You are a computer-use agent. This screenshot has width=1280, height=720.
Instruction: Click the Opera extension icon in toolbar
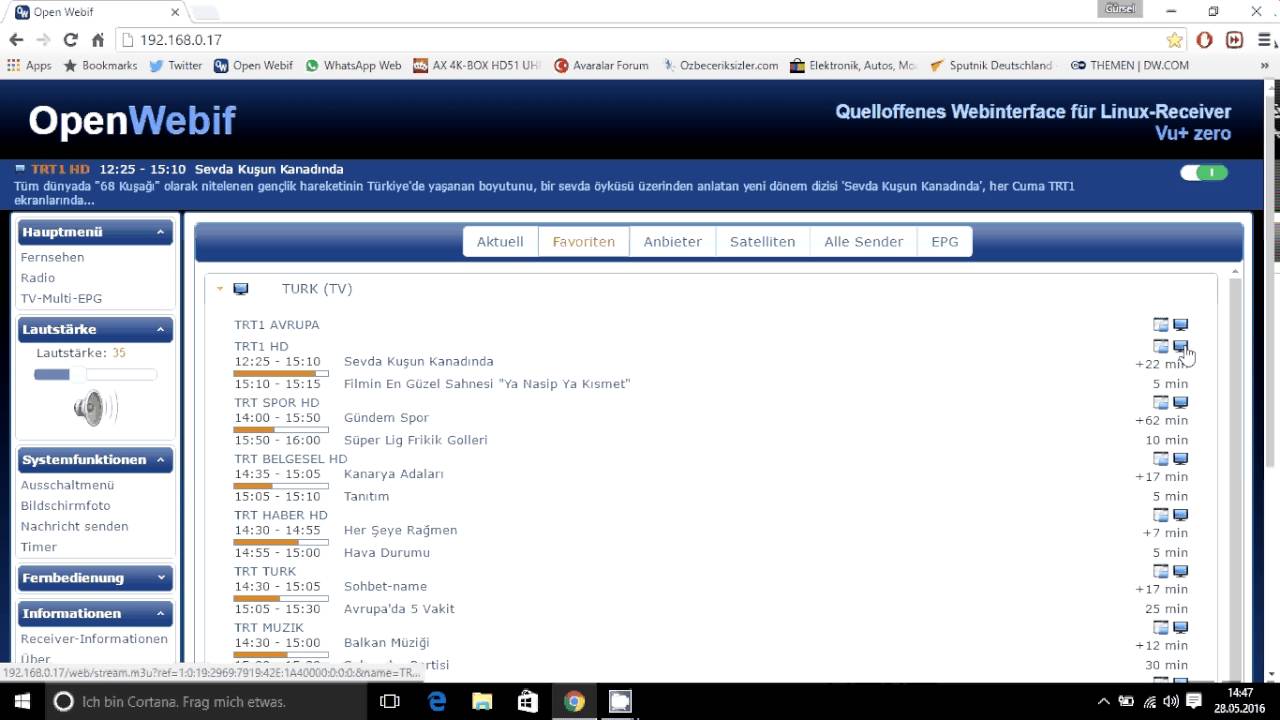pyautogui.click(x=1205, y=40)
